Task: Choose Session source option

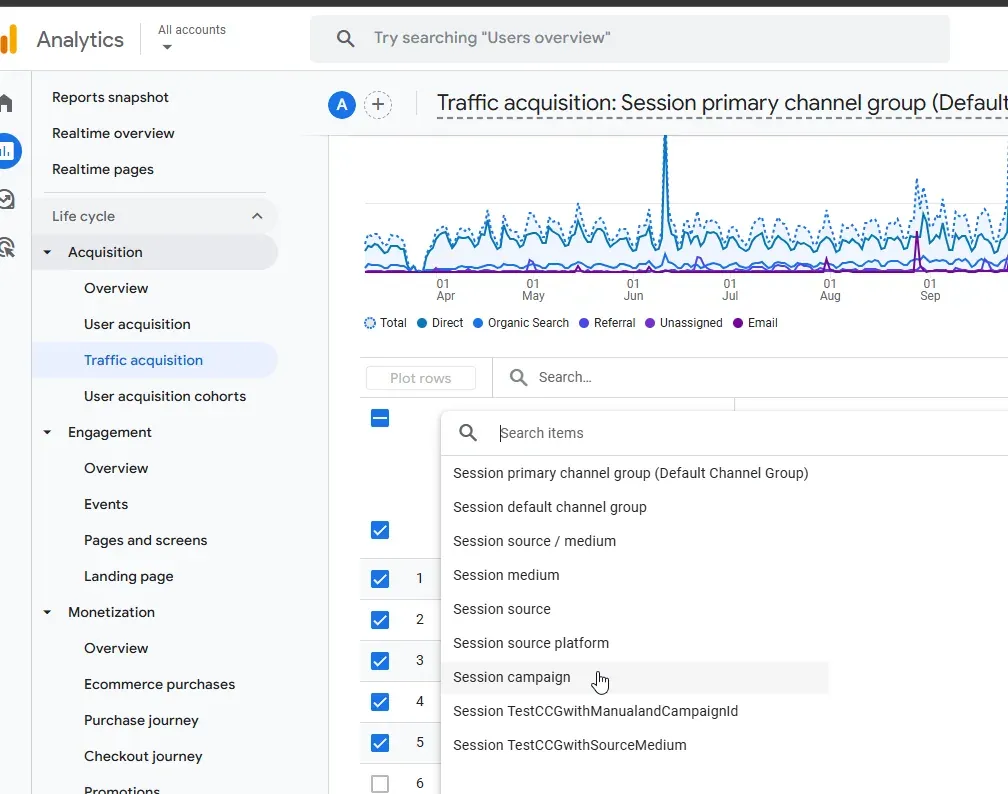Action: click(501, 609)
